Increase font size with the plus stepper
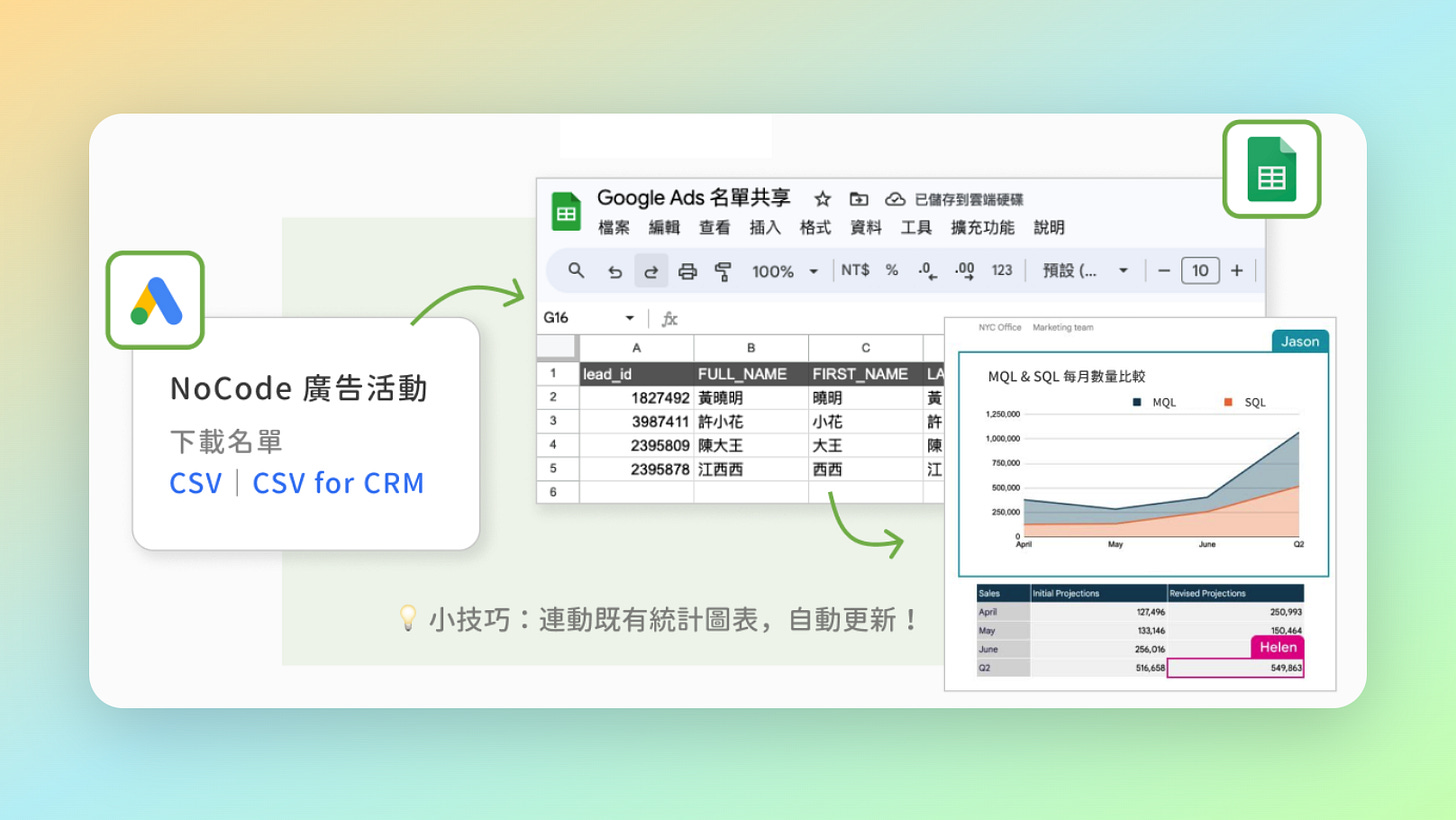Image resolution: width=1456 pixels, height=820 pixels. point(1235,271)
